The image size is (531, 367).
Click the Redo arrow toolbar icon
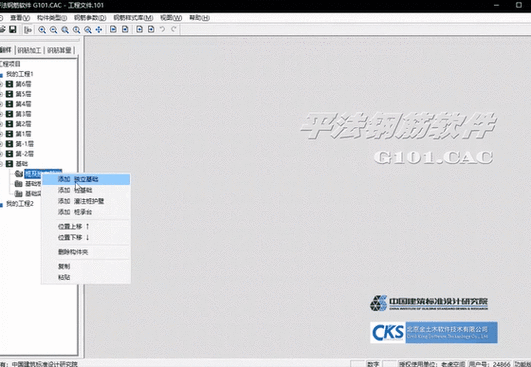click(x=174, y=29)
